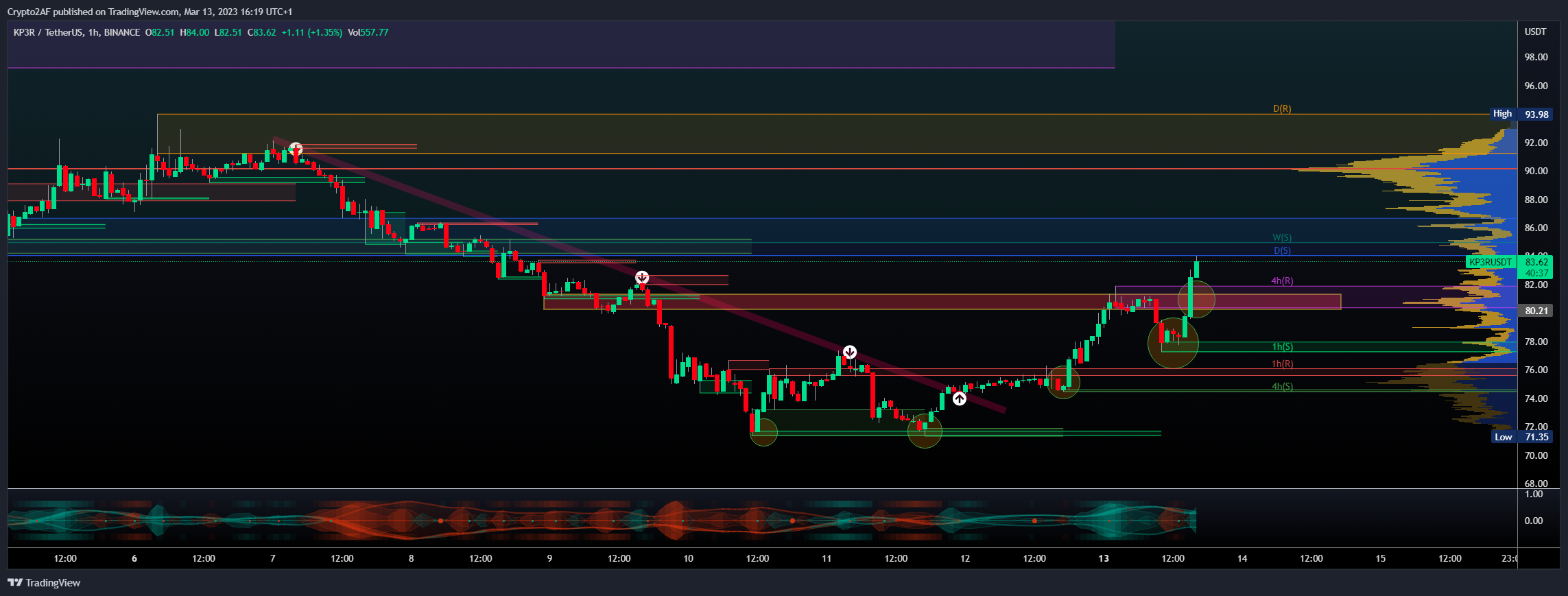Click the down-arrow marker near the March 11 high
This screenshot has width=1568, height=596.
tap(849, 353)
